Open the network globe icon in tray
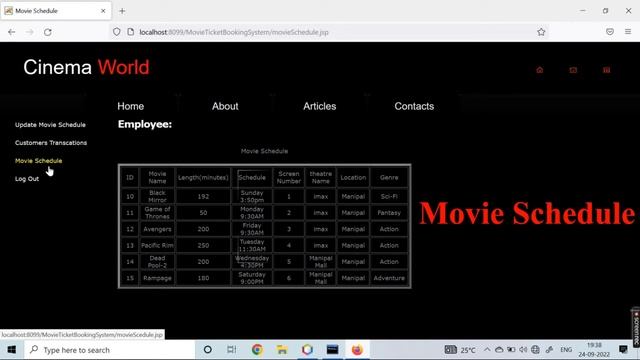640x360 pixels. click(536, 350)
